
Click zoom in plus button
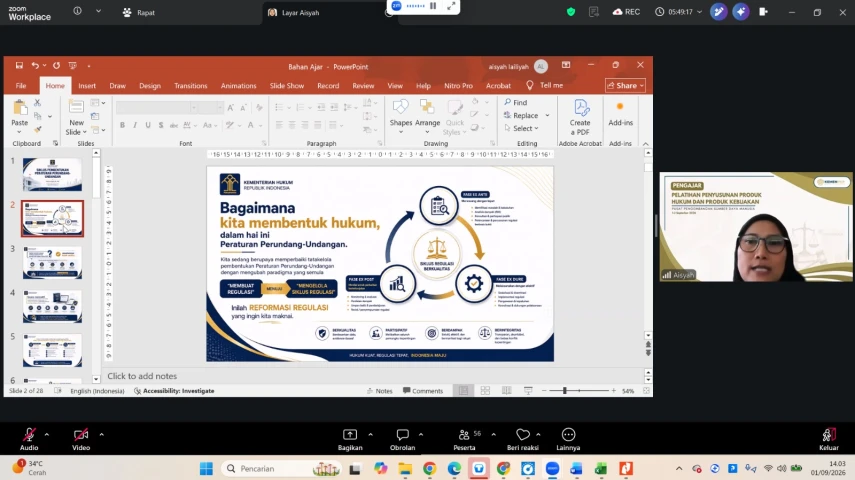[x=613, y=391]
